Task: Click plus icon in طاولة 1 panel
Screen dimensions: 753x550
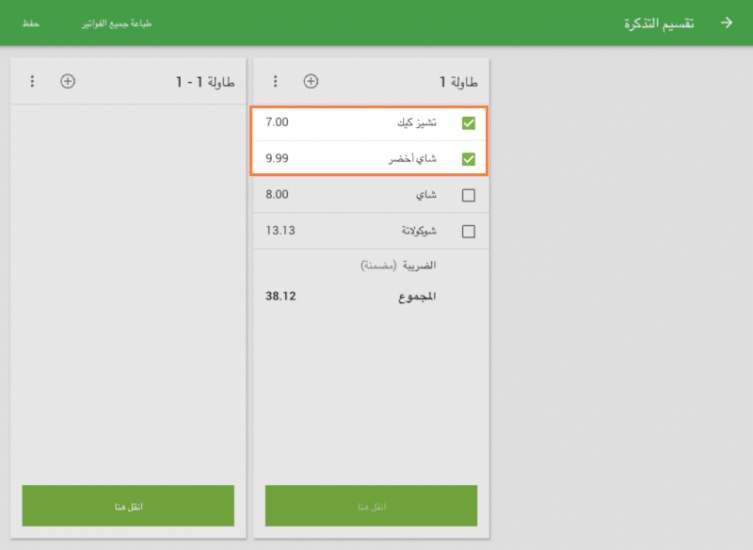Action: coord(311,81)
